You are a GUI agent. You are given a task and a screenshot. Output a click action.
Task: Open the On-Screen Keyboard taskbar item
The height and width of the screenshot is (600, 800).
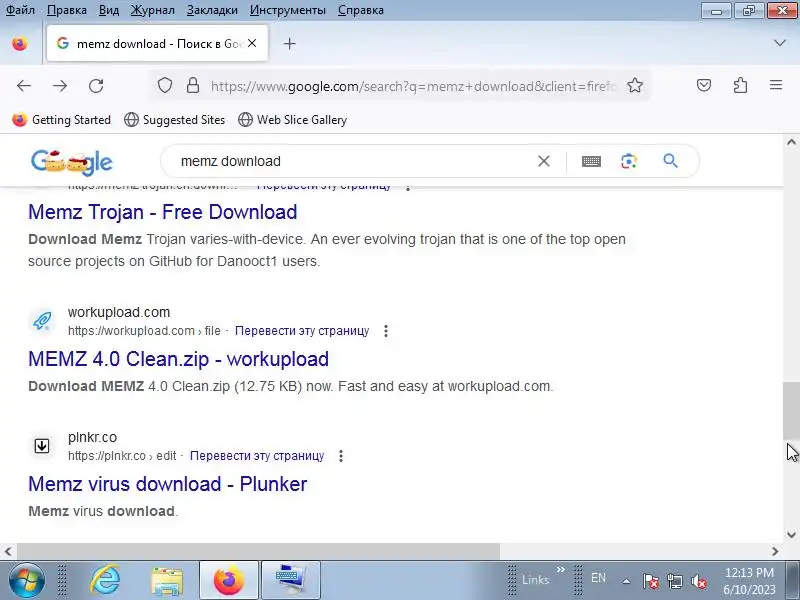pos(291,580)
